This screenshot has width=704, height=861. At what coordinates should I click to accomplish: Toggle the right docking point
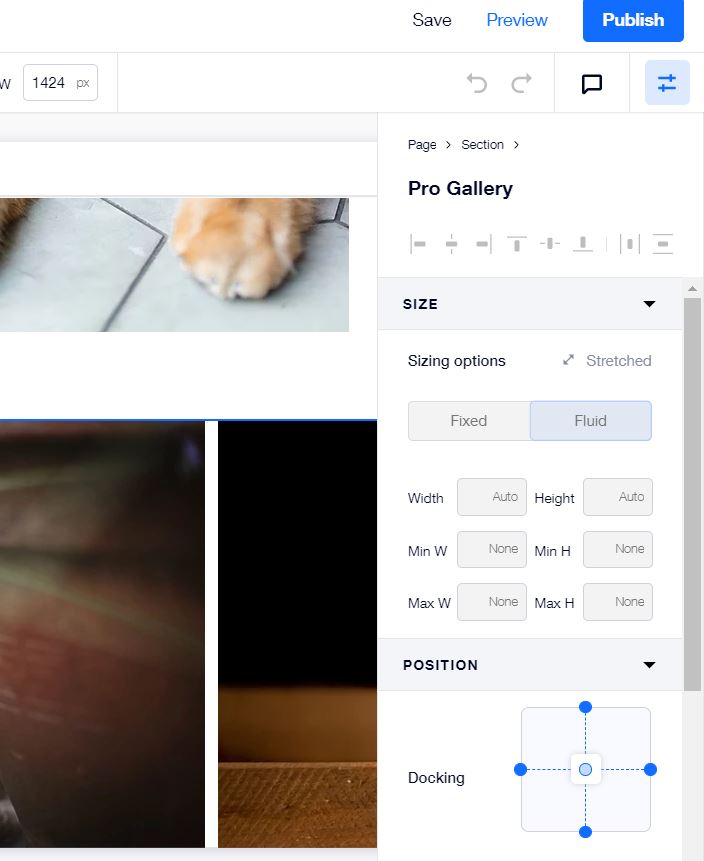tap(651, 770)
